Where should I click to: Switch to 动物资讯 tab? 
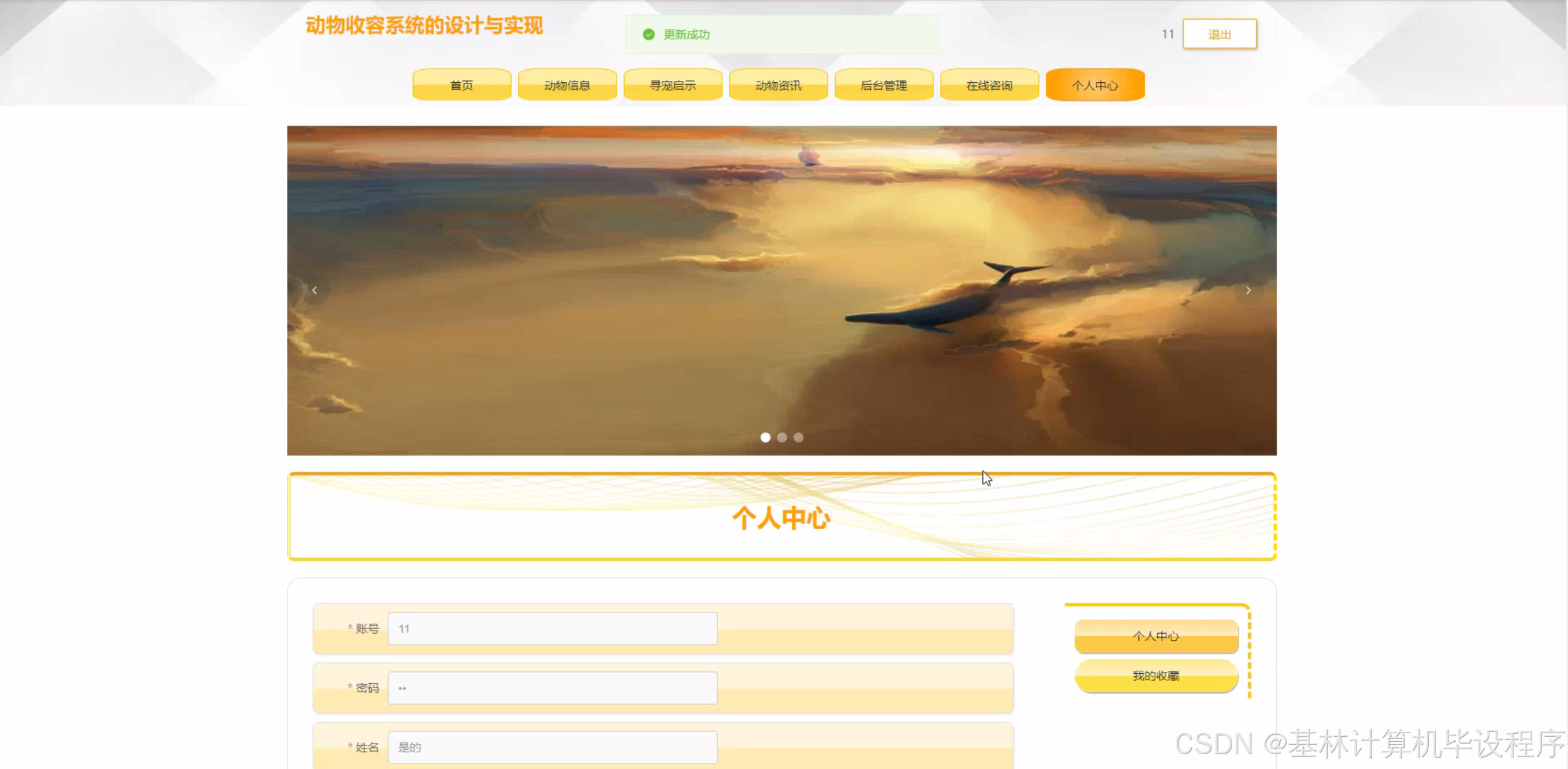tap(778, 85)
